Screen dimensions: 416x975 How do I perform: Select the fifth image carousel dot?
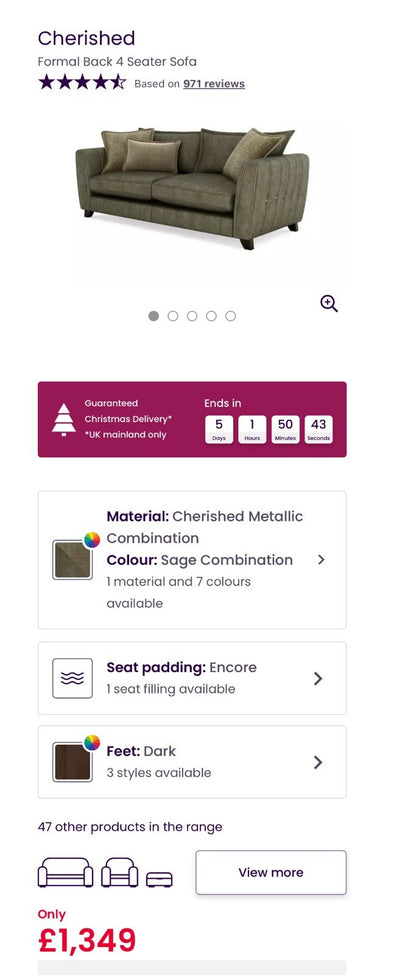pos(231,316)
